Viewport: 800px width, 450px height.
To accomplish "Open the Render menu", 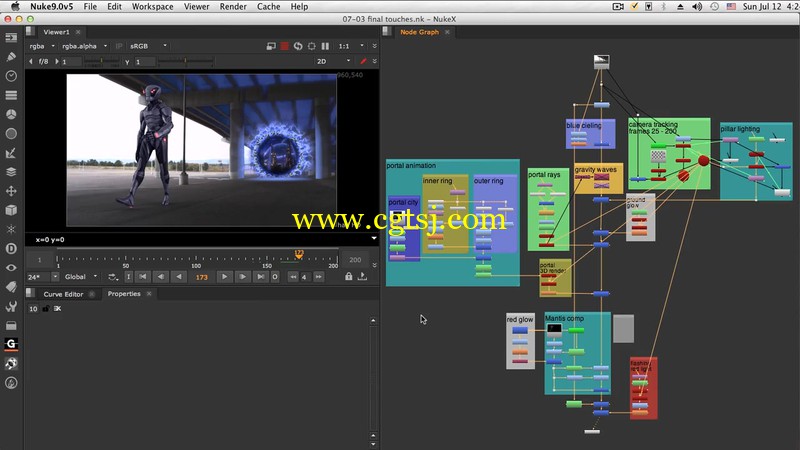I will tap(233, 7).
